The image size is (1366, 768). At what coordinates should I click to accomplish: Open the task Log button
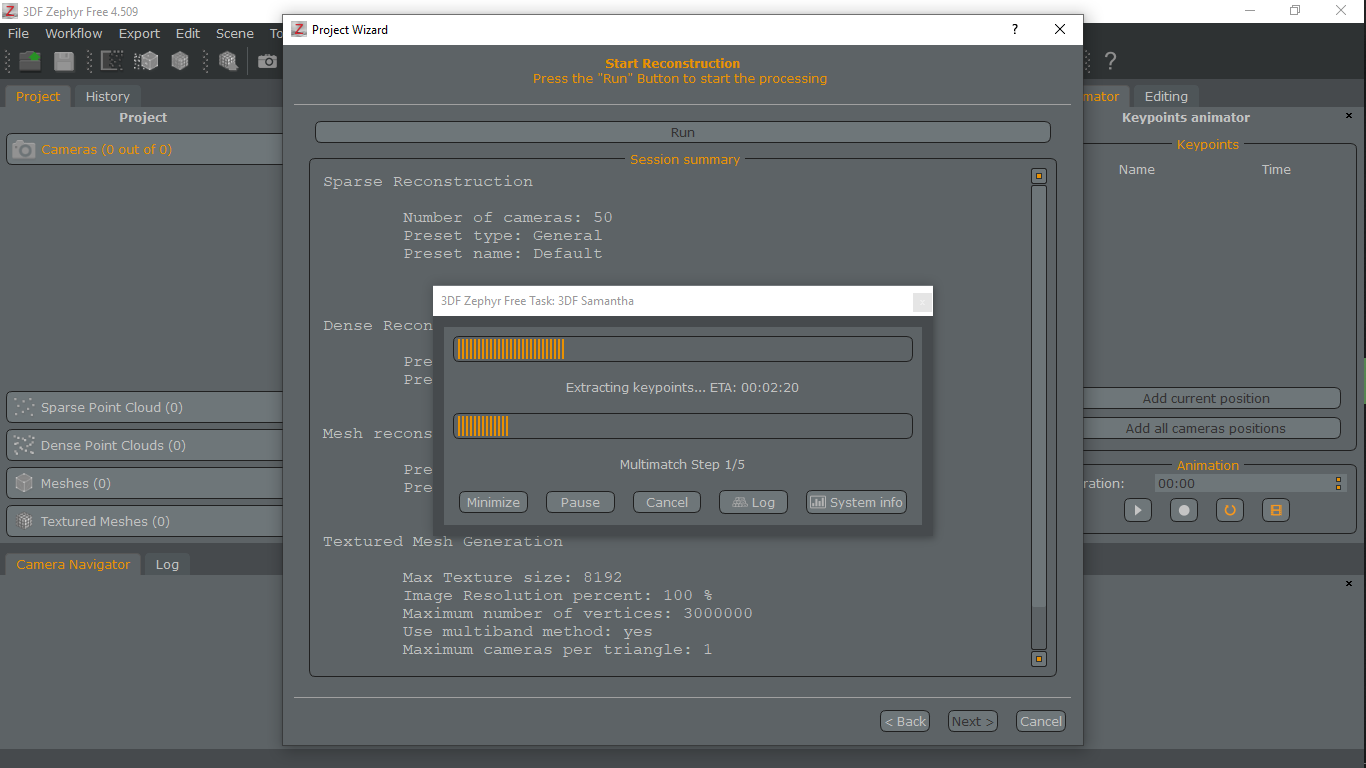[x=753, y=502]
